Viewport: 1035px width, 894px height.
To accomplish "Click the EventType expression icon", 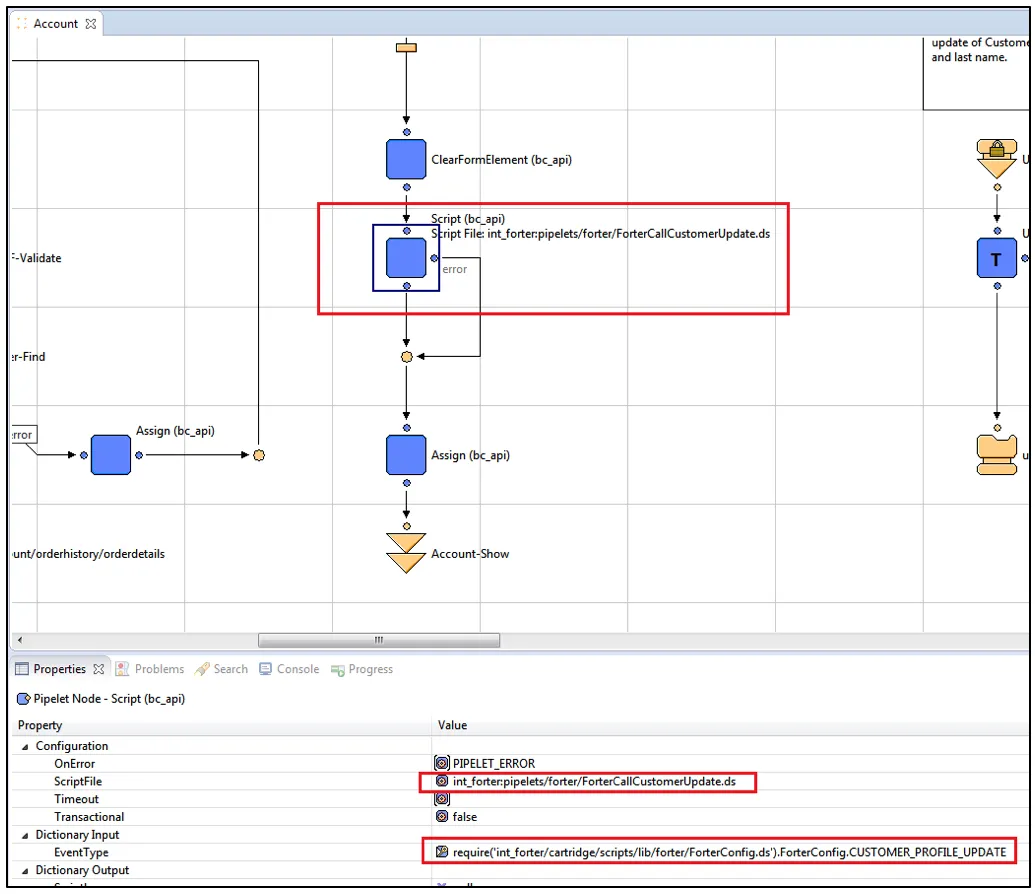I will (442, 852).
